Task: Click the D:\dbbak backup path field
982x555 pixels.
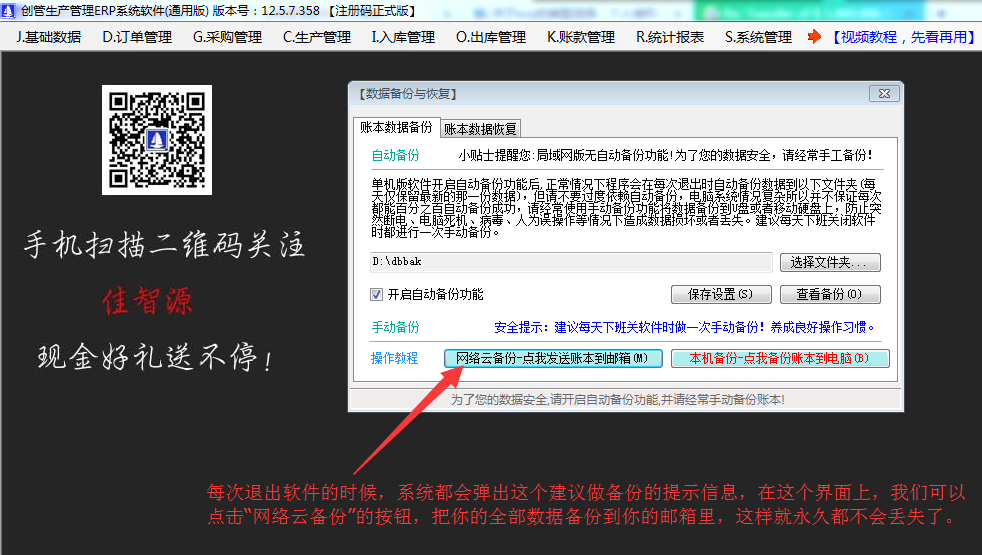Action: click(571, 262)
